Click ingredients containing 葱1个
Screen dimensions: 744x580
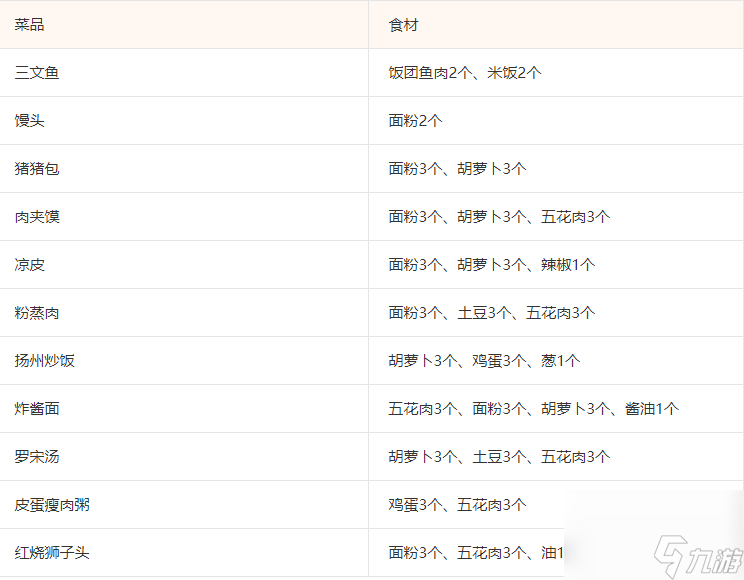pos(484,361)
